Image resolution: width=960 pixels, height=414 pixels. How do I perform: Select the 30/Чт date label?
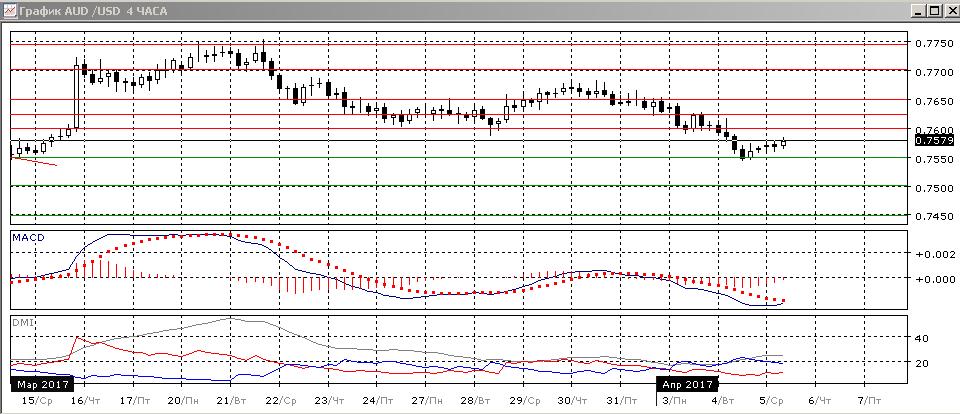573,401
